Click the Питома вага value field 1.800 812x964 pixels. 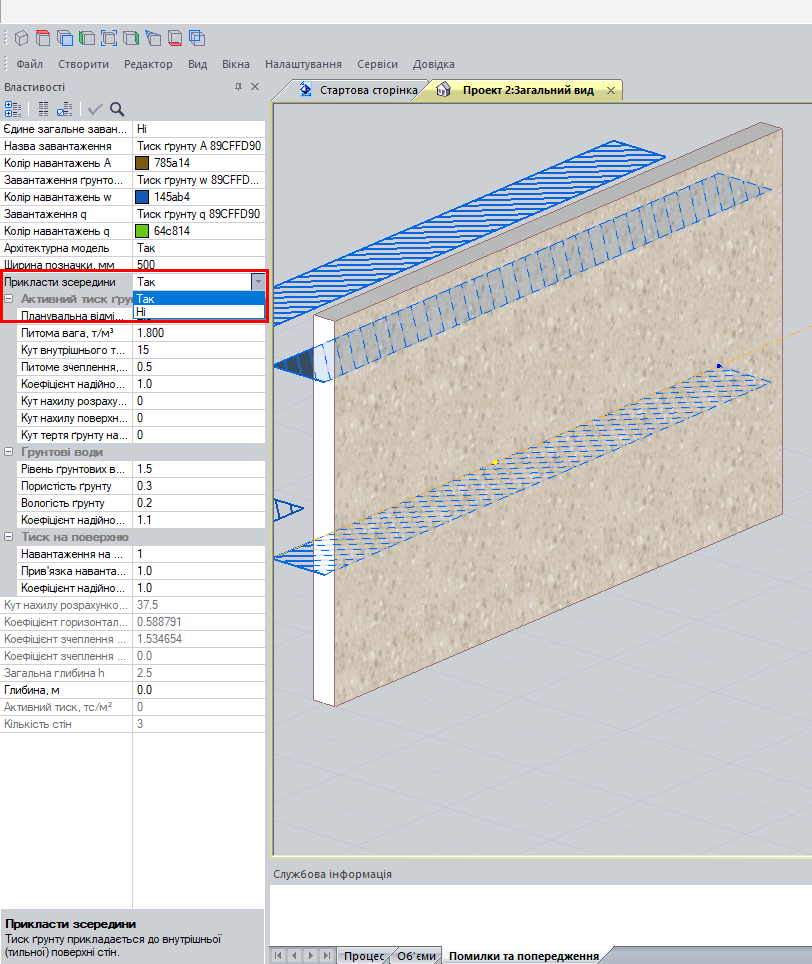point(199,333)
